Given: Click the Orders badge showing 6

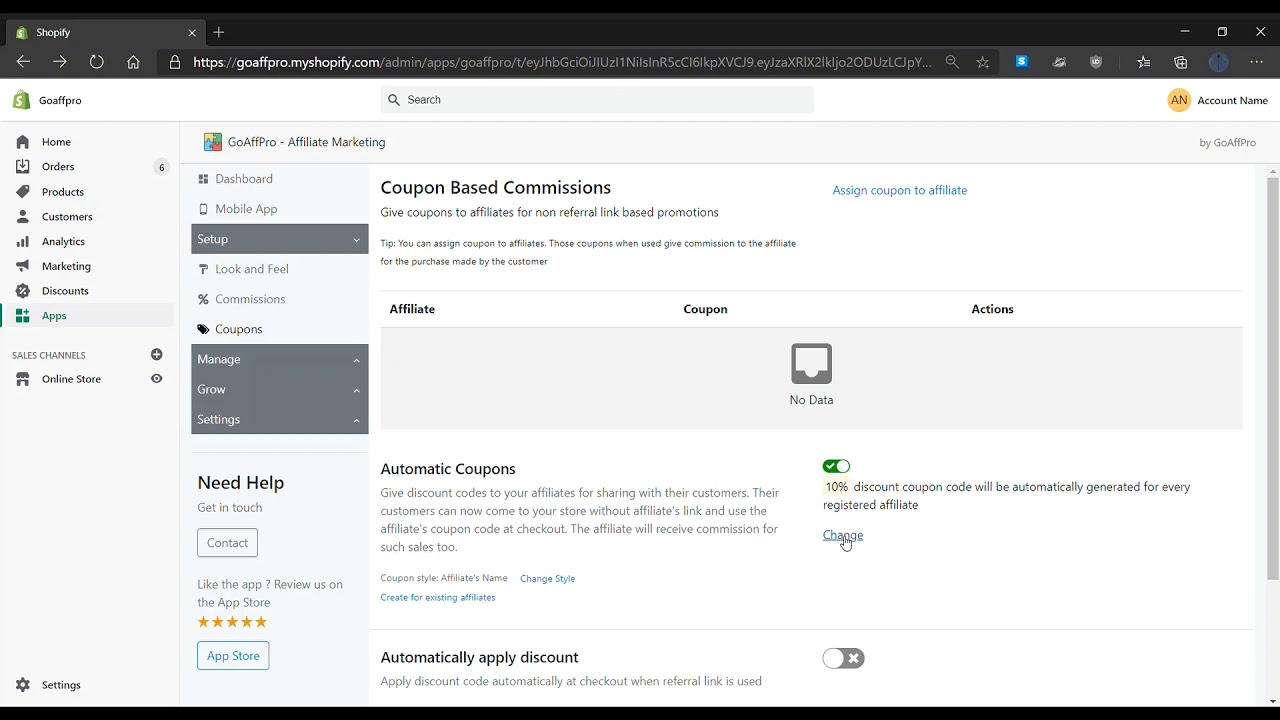Looking at the screenshot, I should point(161,167).
